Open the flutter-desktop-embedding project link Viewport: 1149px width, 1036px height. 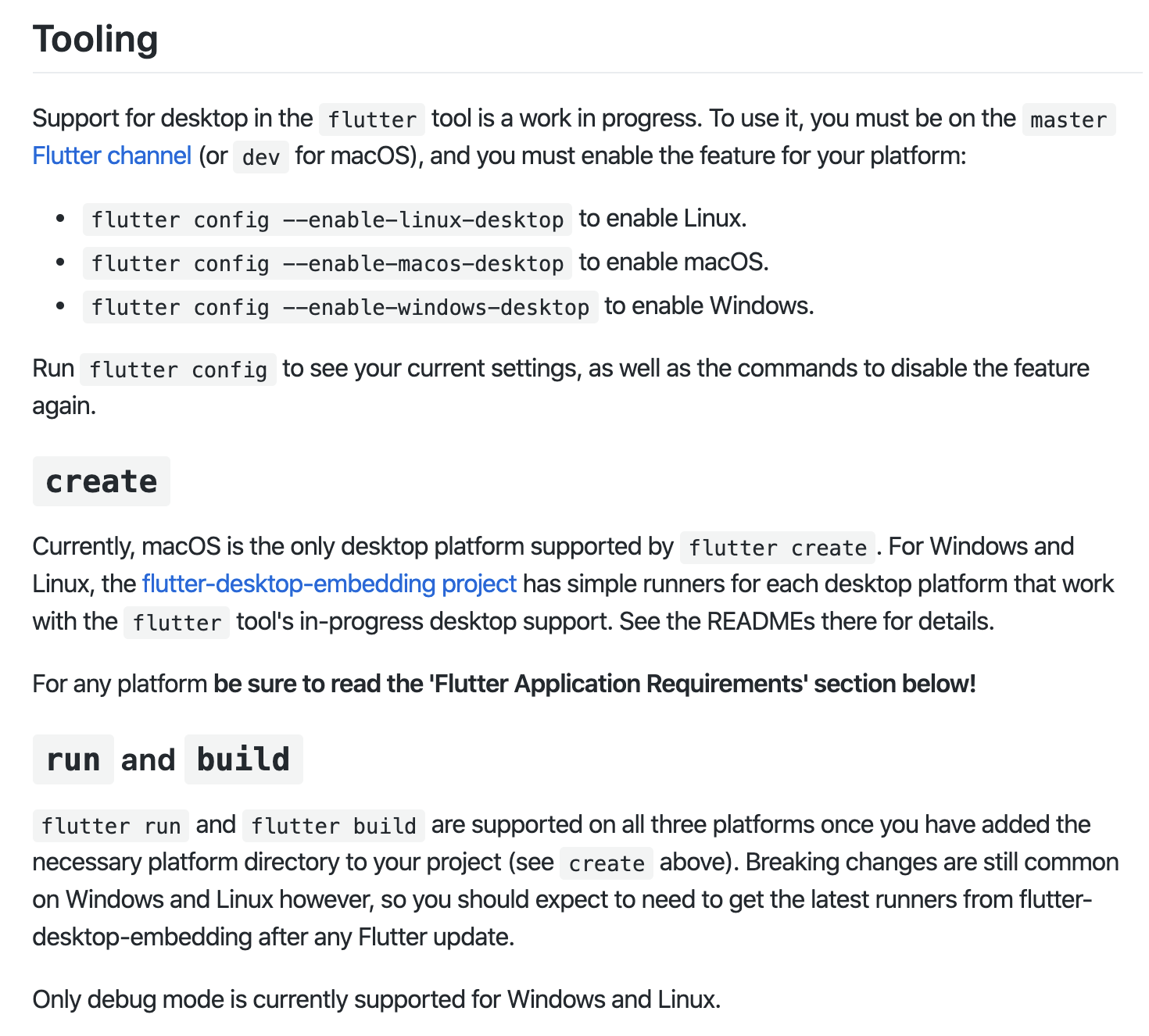[x=329, y=584]
